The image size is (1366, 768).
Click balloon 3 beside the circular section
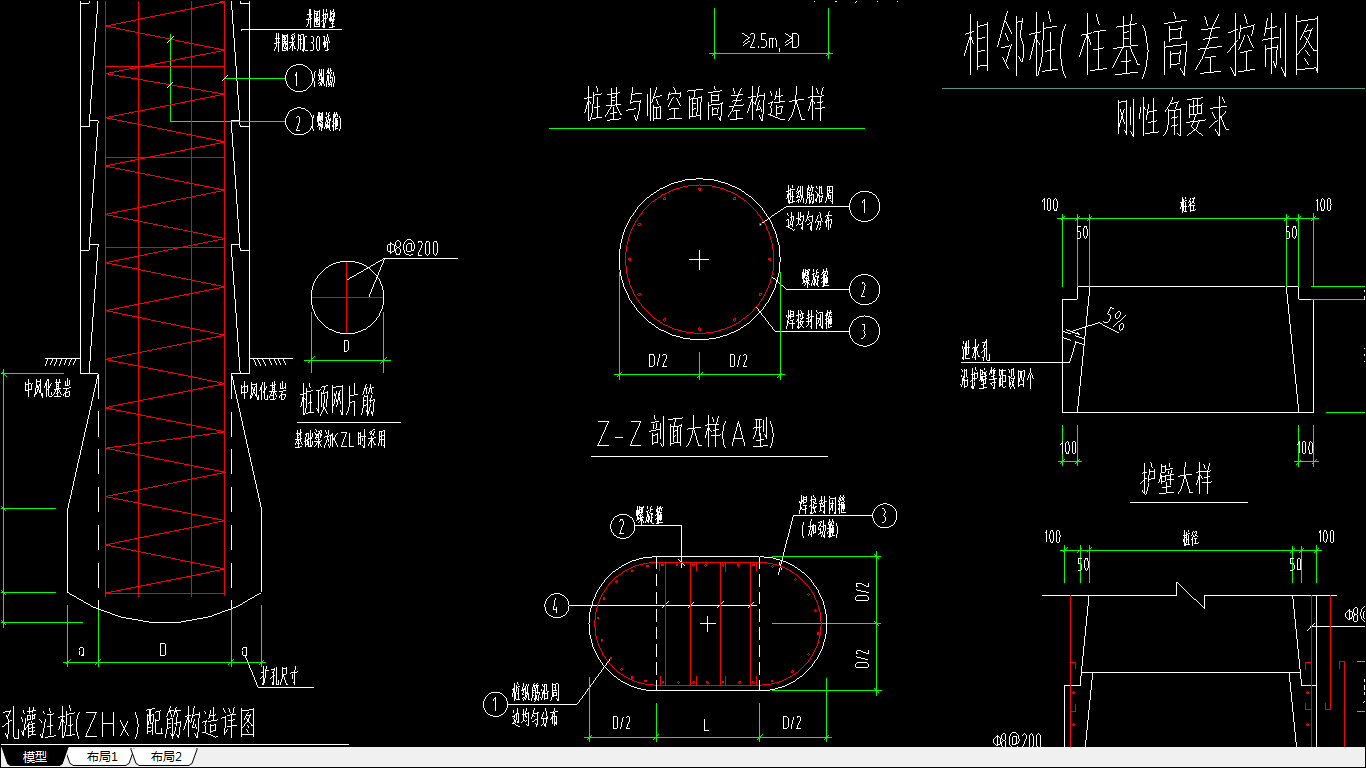coord(864,330)
